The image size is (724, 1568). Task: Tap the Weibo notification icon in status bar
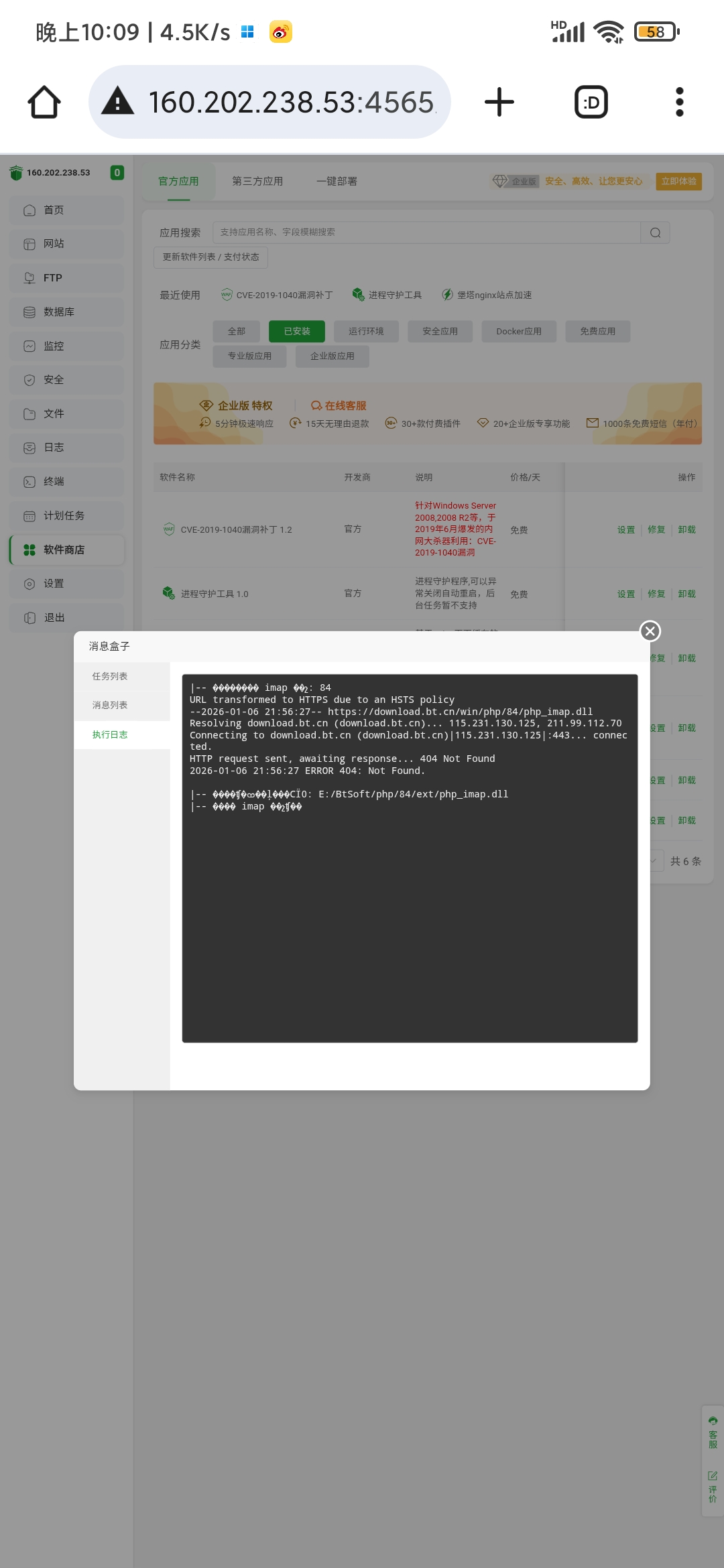click(281, 31)
